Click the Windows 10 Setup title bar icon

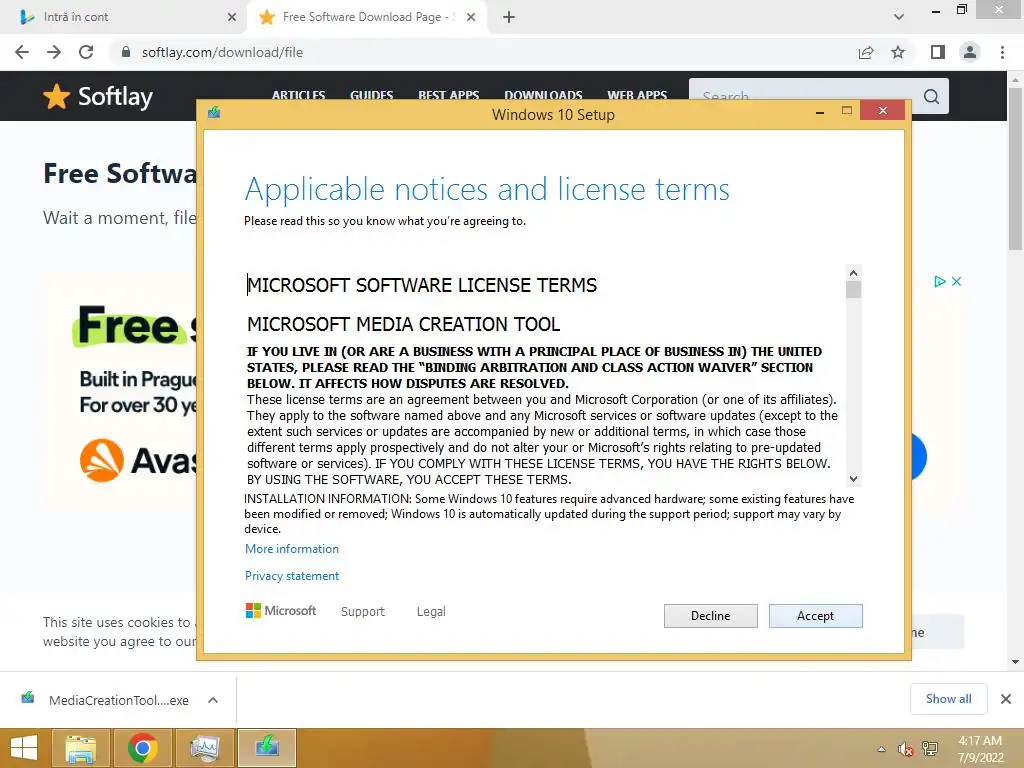coord(214,112)
